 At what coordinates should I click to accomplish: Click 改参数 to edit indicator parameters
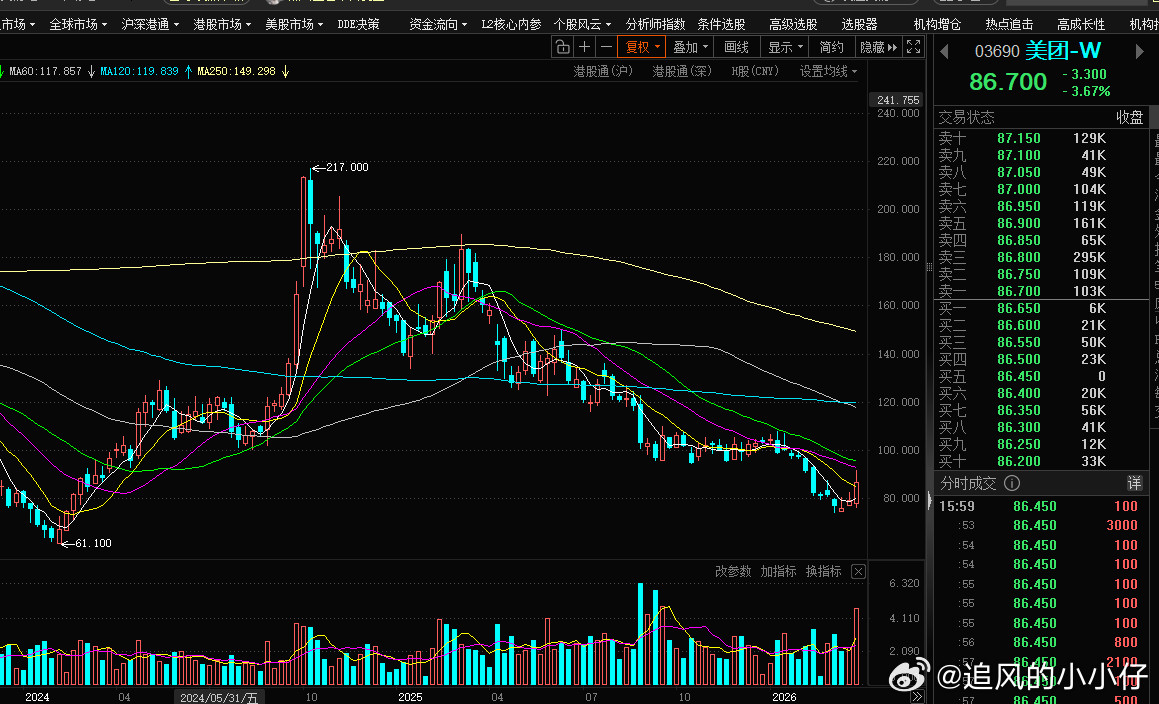coord(733,571)
